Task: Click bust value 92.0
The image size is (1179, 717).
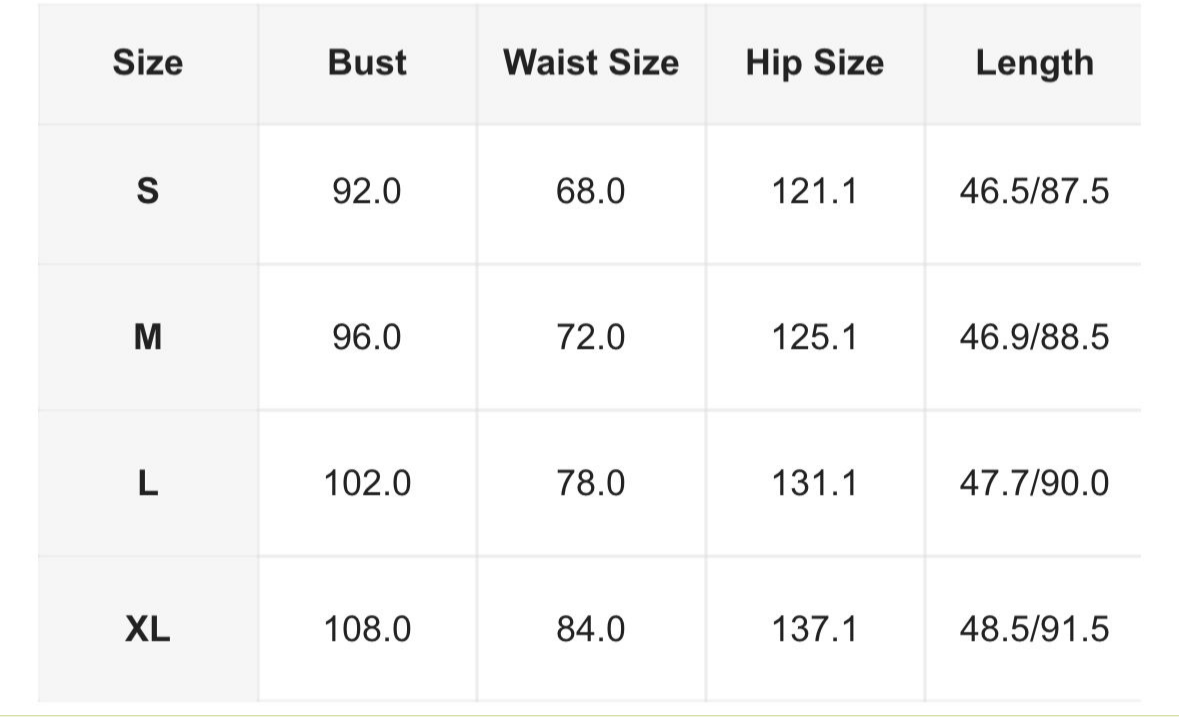Action: pyautogui.click(x=367, y=191)
